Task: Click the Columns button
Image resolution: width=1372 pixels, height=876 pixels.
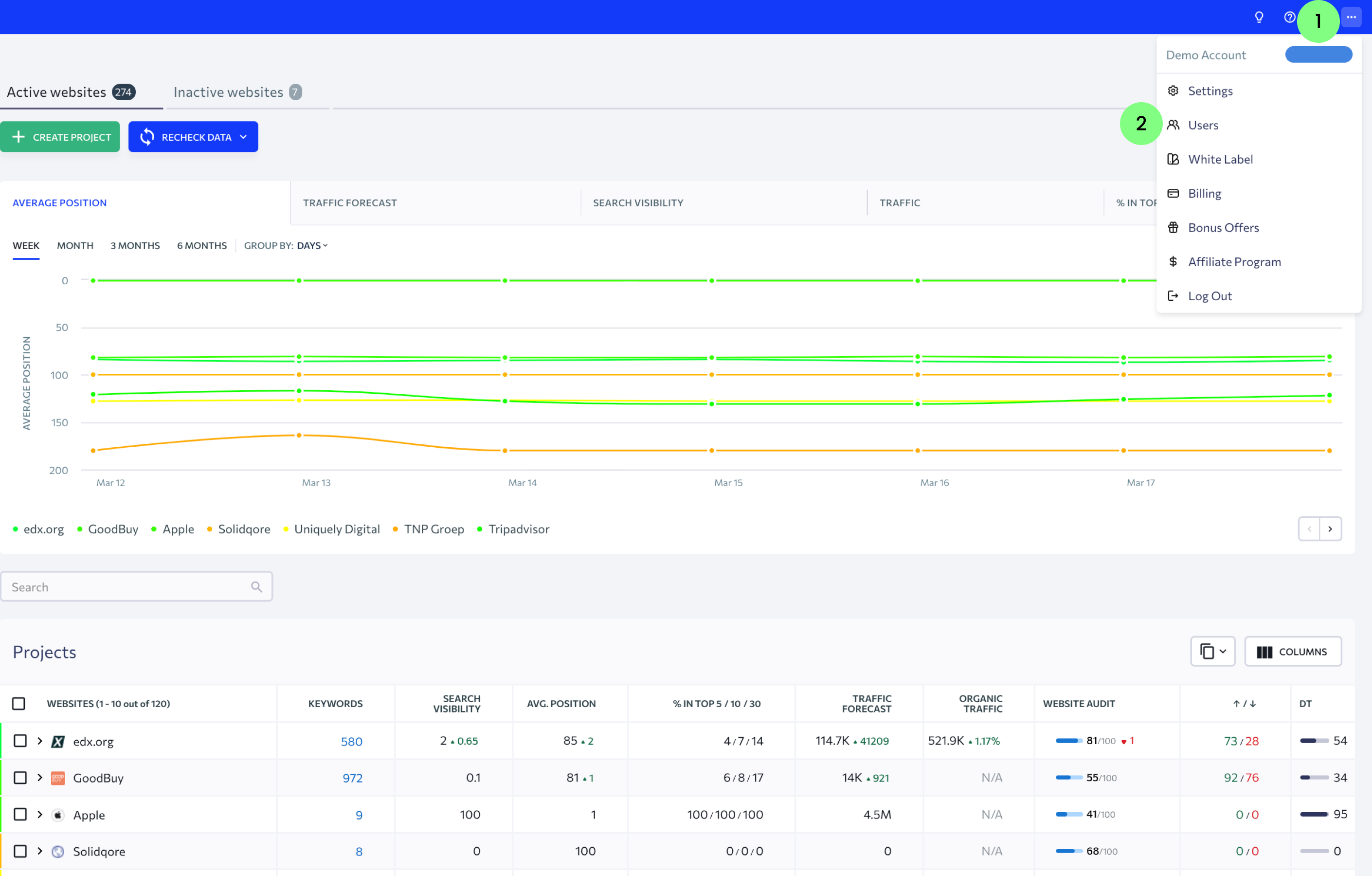Action: pyautogui.click(x=1292, y=651)
